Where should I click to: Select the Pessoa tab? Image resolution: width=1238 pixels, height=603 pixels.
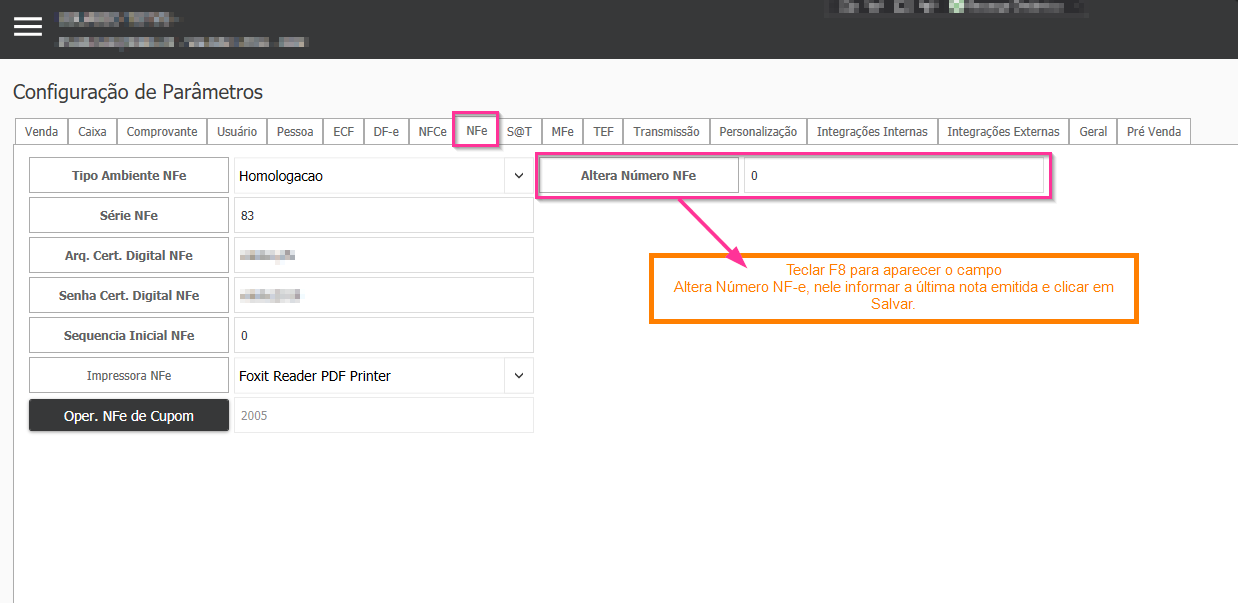[x=295, y=131]
